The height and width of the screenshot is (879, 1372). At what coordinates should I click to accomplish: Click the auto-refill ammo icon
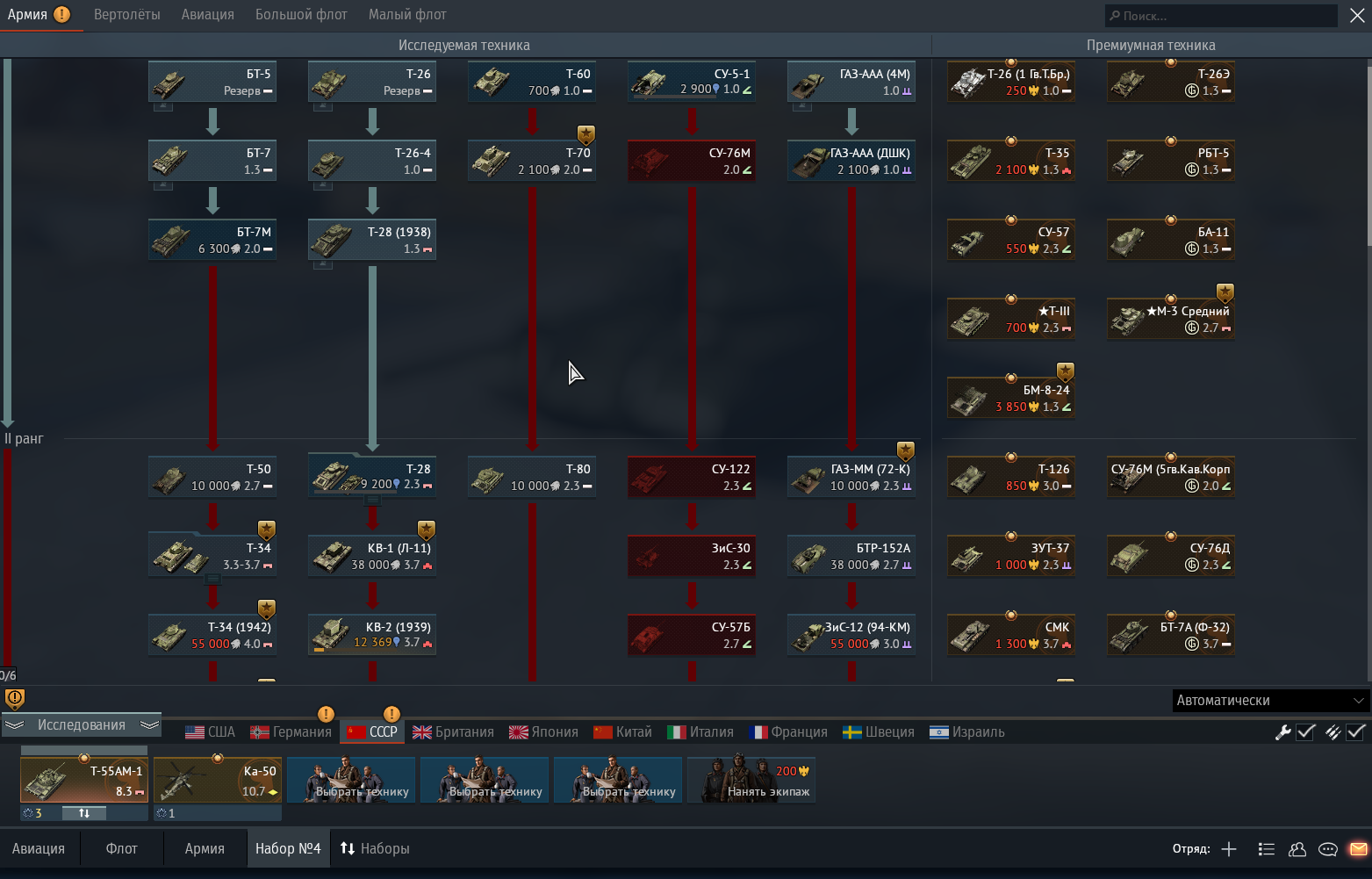[x=1332, y=731]
